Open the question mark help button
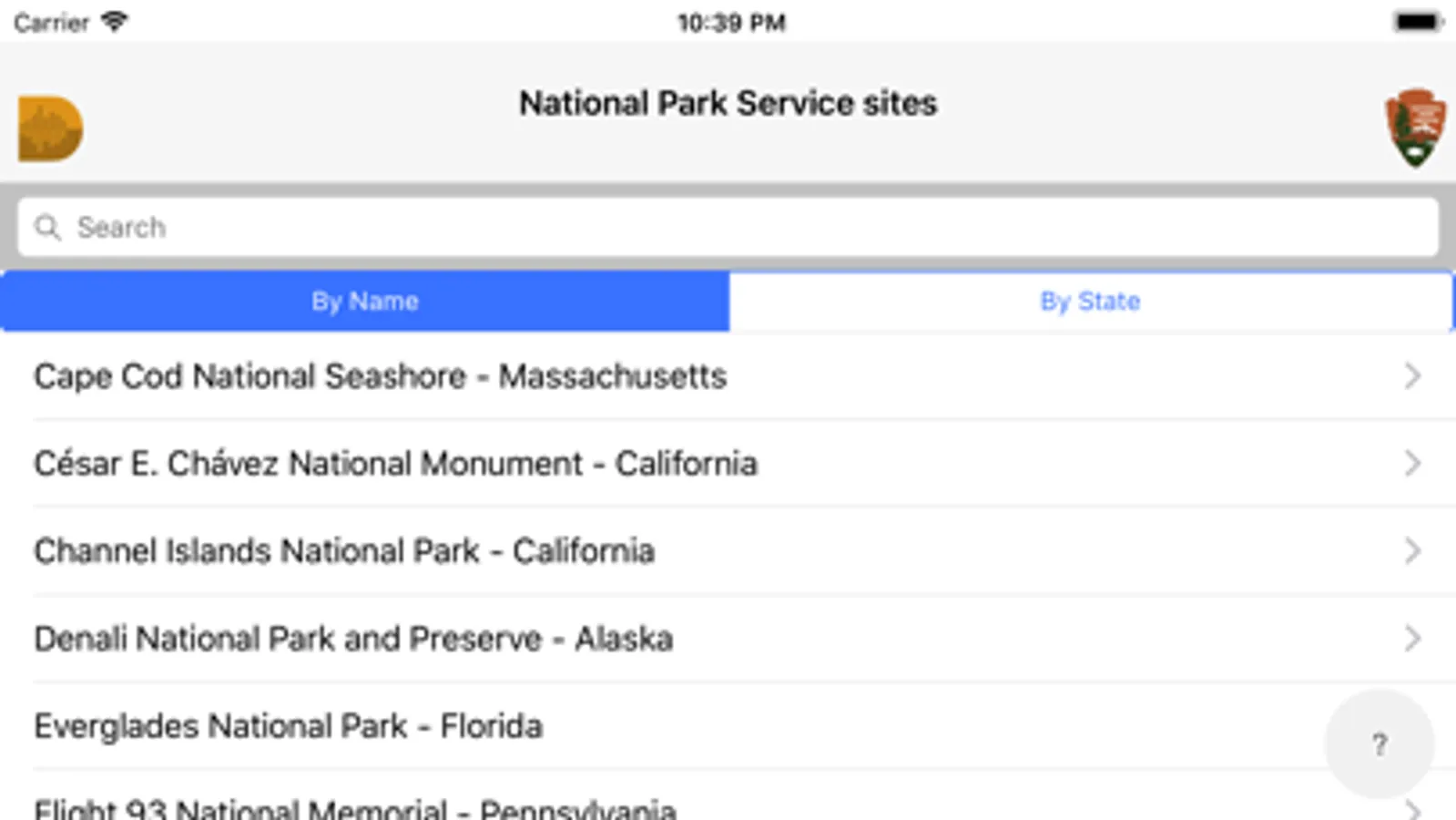Image resolution: width=1456 pixels, height=820 pixels. pos(1379,744)
